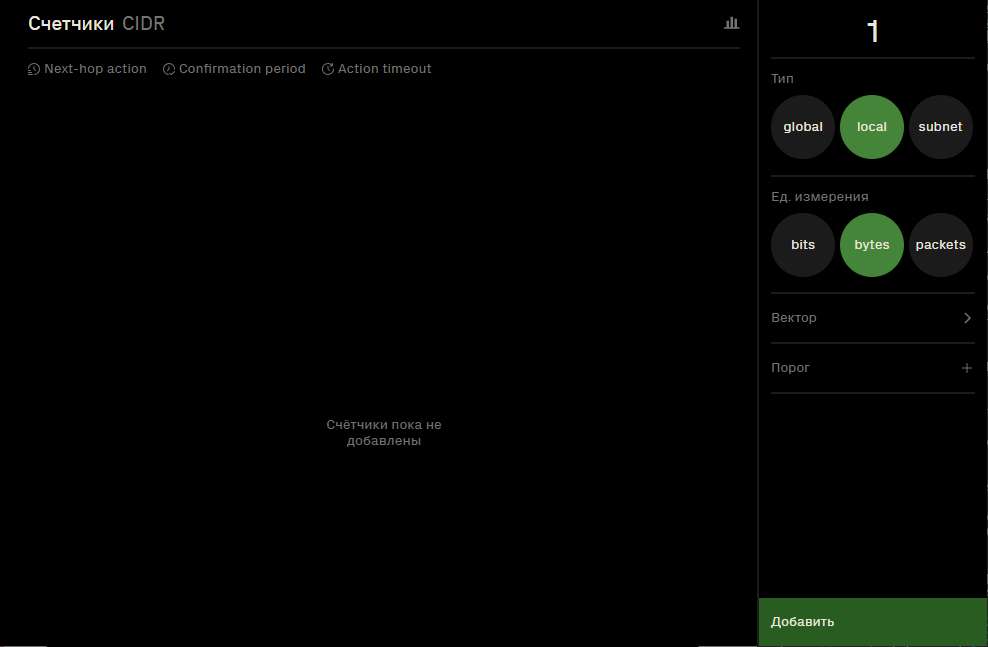Open Action timeout setting
Image resolution: width=988 pixels, height=647 pixels.
pos(376,69)
